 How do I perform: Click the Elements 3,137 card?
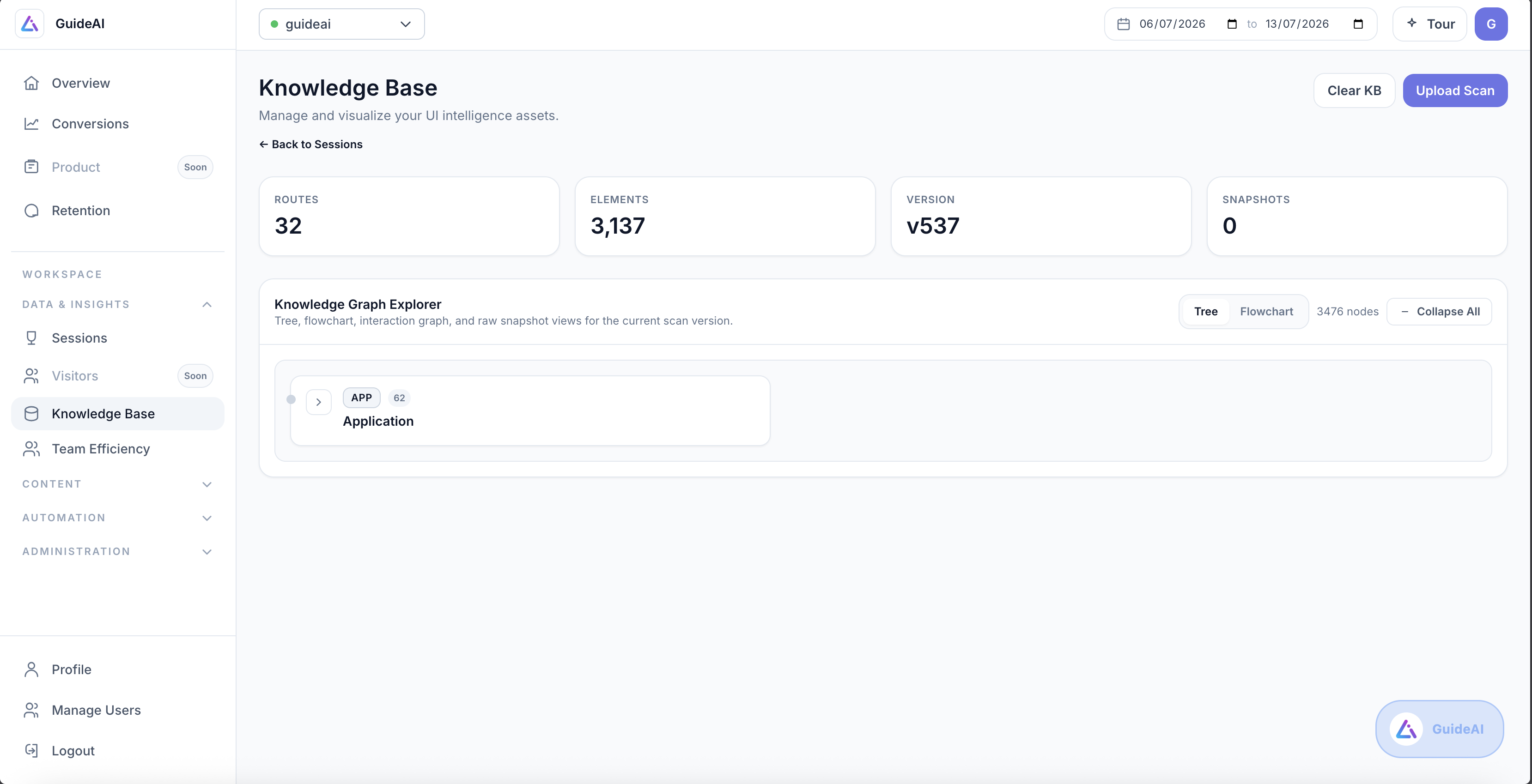725,217
